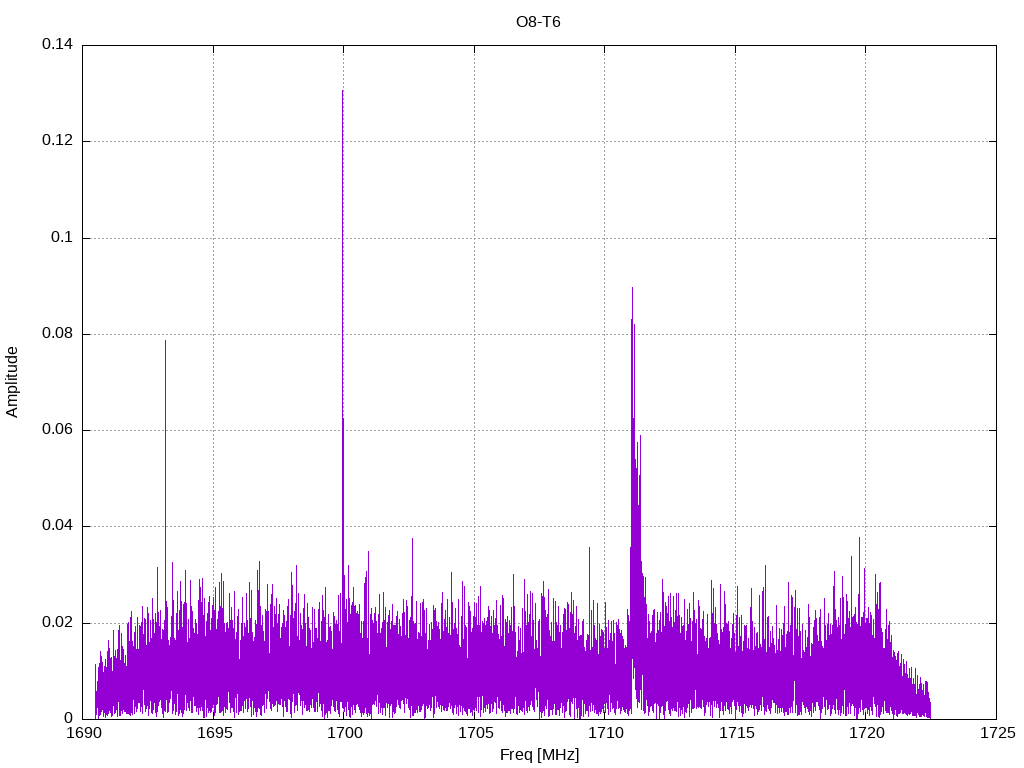Screen dimensions: 1024x768
Task: Click the Freq [MHz] x-axis label
Action: pos(539,755)
